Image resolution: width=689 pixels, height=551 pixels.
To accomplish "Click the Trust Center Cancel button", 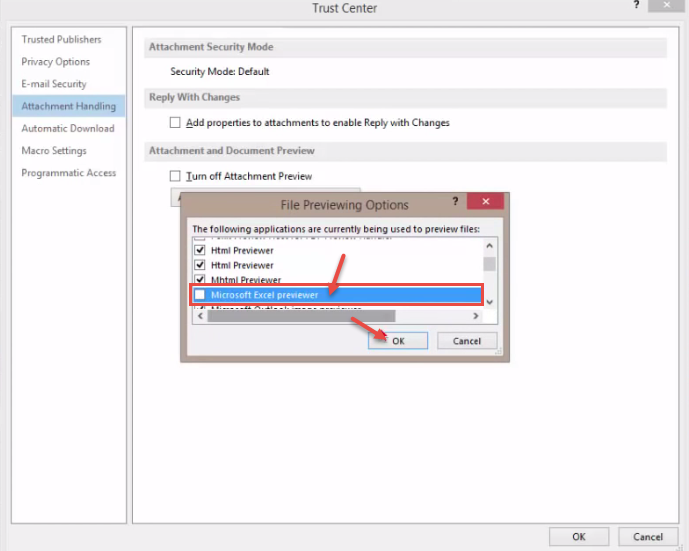I will pos(648,536).
